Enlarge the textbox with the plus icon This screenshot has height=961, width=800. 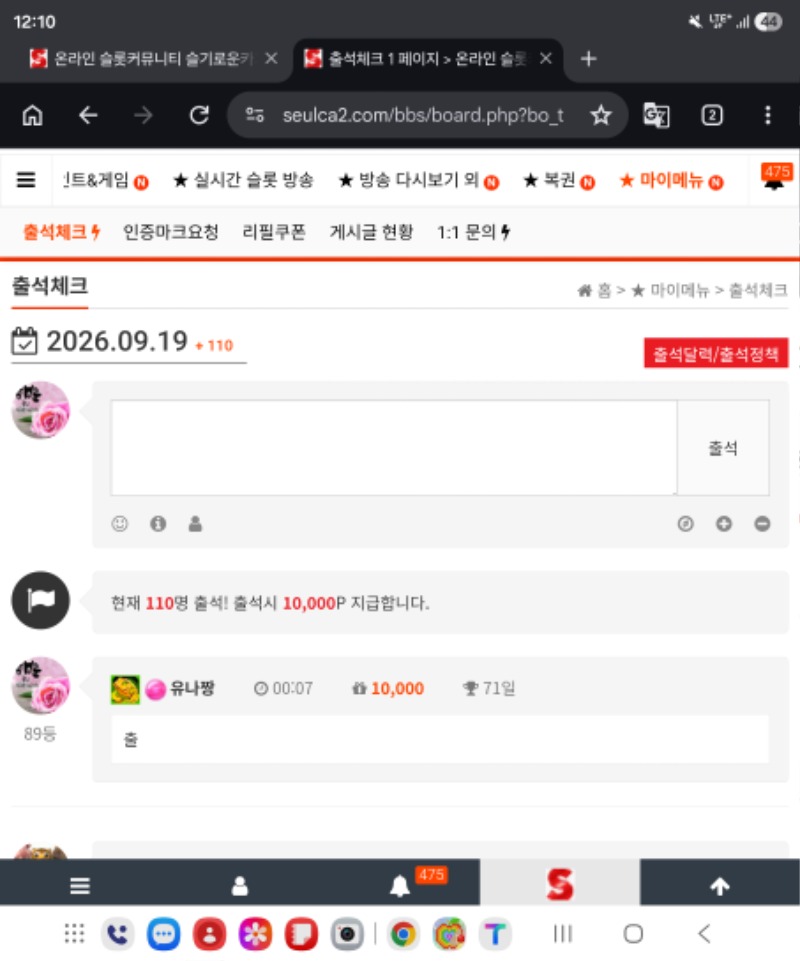click(724, 523)
